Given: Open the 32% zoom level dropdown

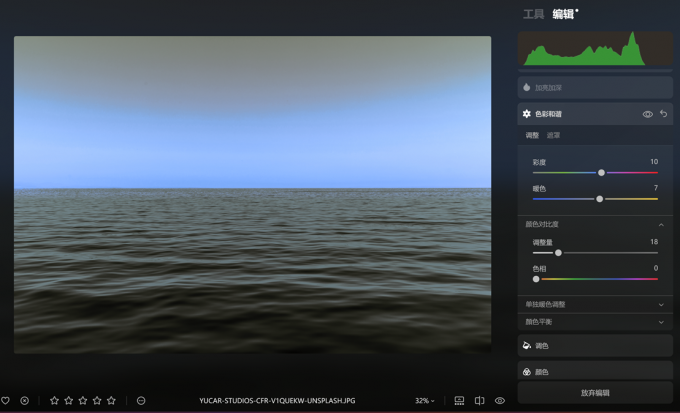Looking at the screenshot, I should [x=425, y=401].
